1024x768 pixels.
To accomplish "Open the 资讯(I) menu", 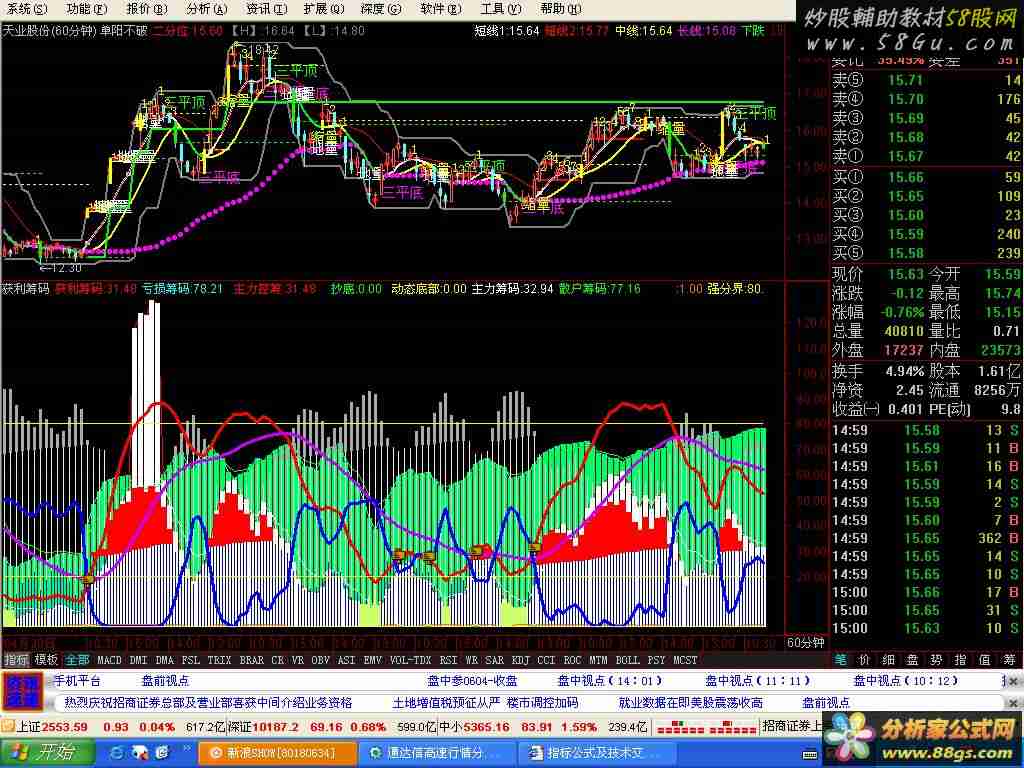I will [x=266, y=9].
